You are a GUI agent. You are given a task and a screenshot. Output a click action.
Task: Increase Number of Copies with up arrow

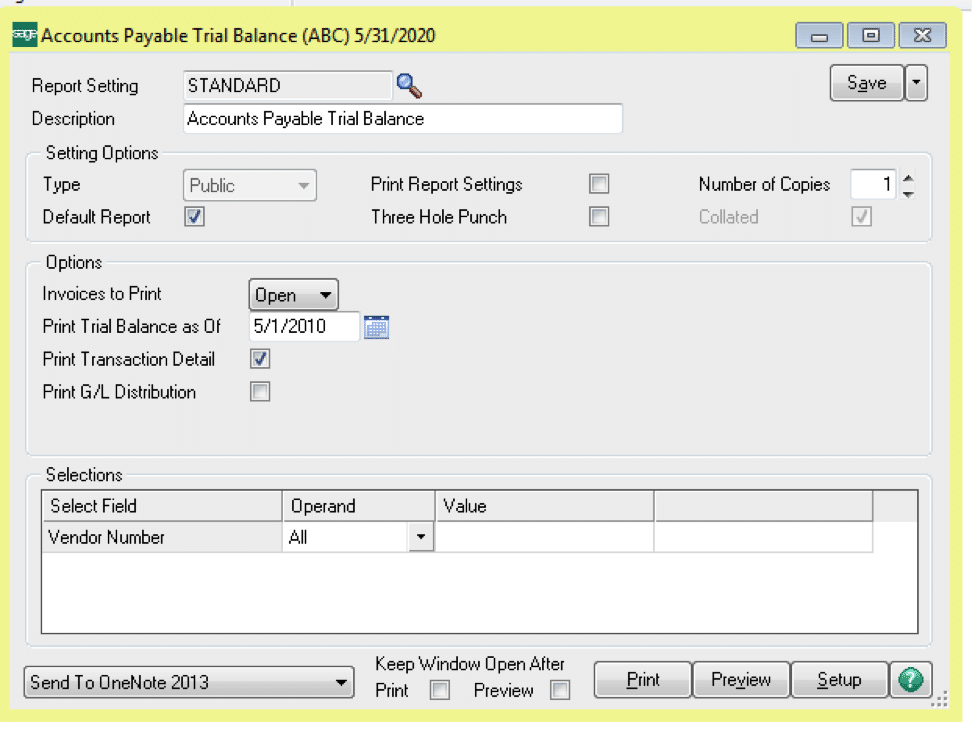coord(908,179)
